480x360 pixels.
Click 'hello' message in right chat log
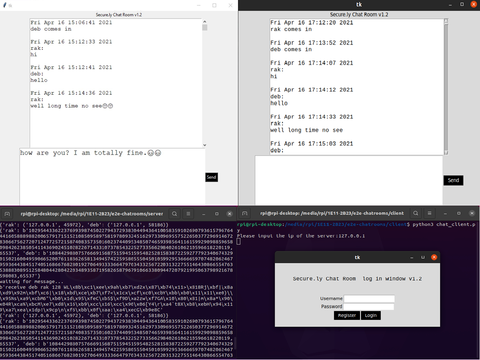[279, 103]
